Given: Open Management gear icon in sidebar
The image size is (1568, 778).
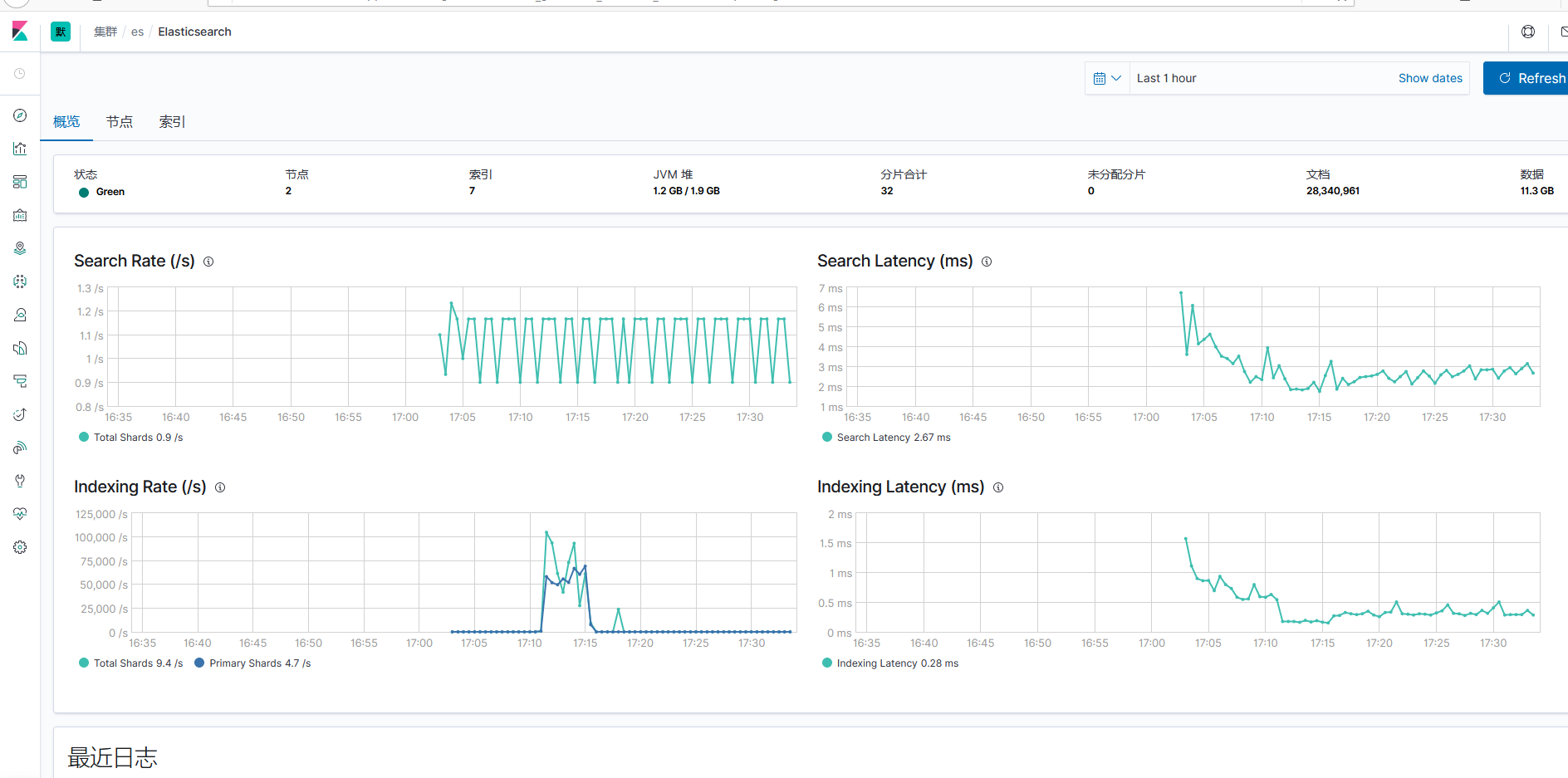Looking at the screenshot, I should click(x=20, y=547).
